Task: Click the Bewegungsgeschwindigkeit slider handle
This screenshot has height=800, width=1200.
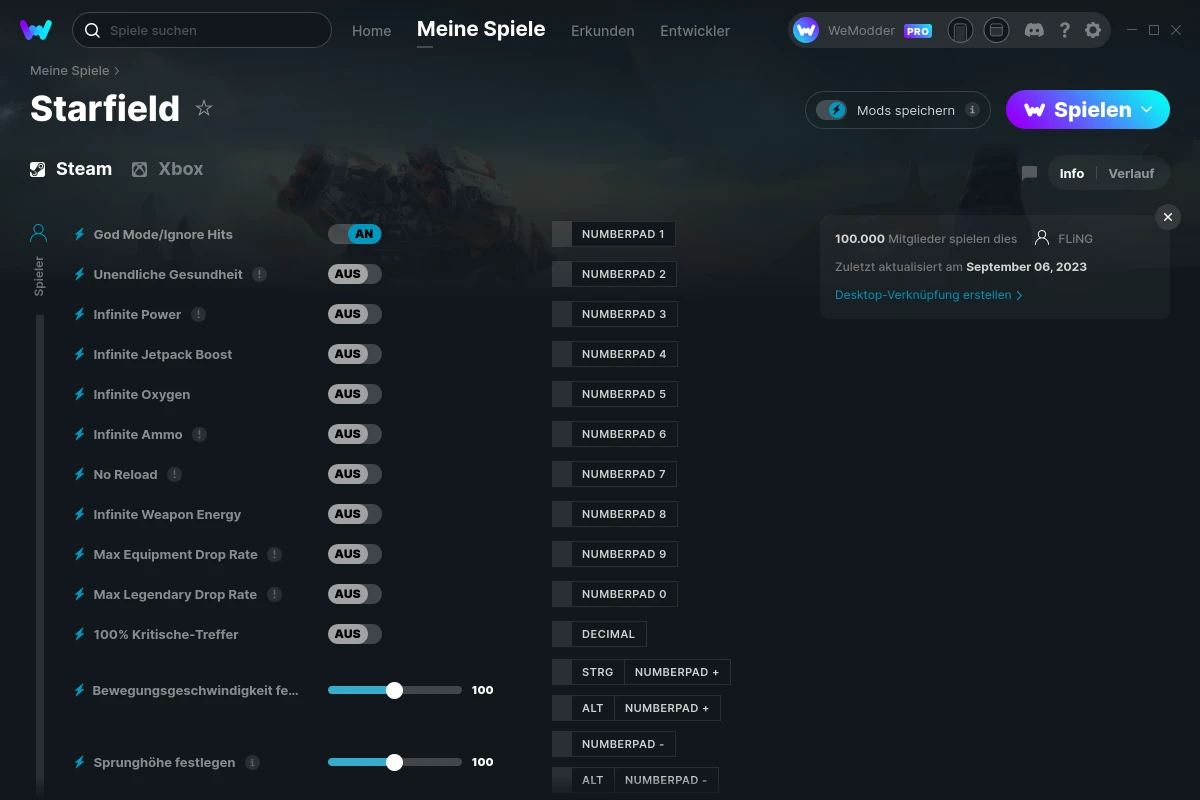Action: pyautogui.click(x=394, y=690)
